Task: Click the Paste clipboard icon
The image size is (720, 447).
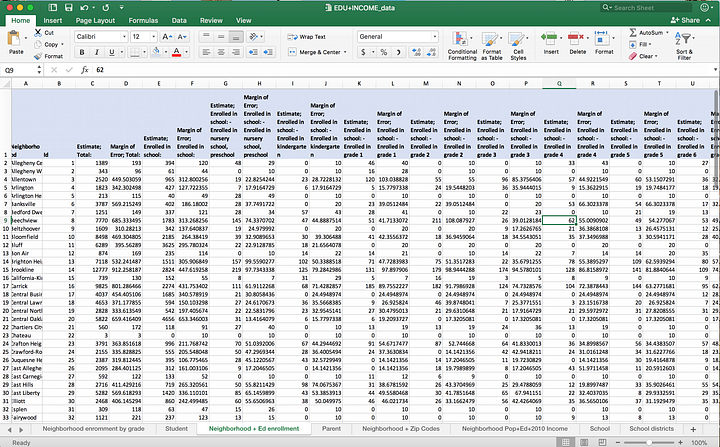Action: click(x=14, y=39)
